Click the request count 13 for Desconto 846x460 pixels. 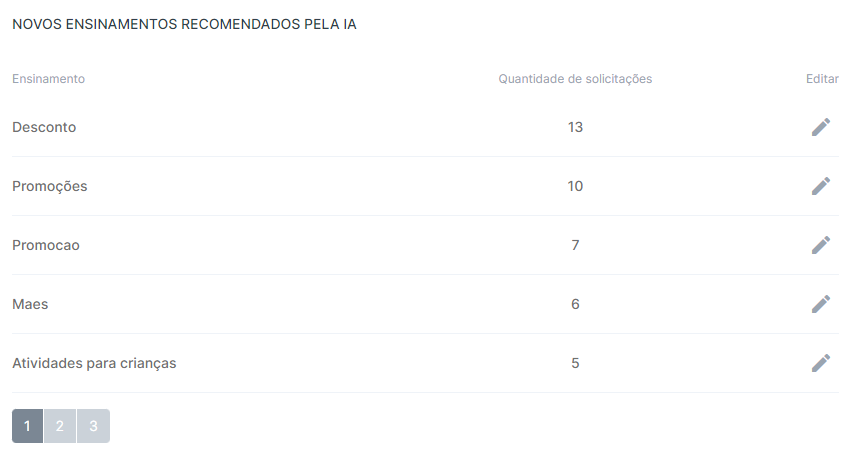575,127
